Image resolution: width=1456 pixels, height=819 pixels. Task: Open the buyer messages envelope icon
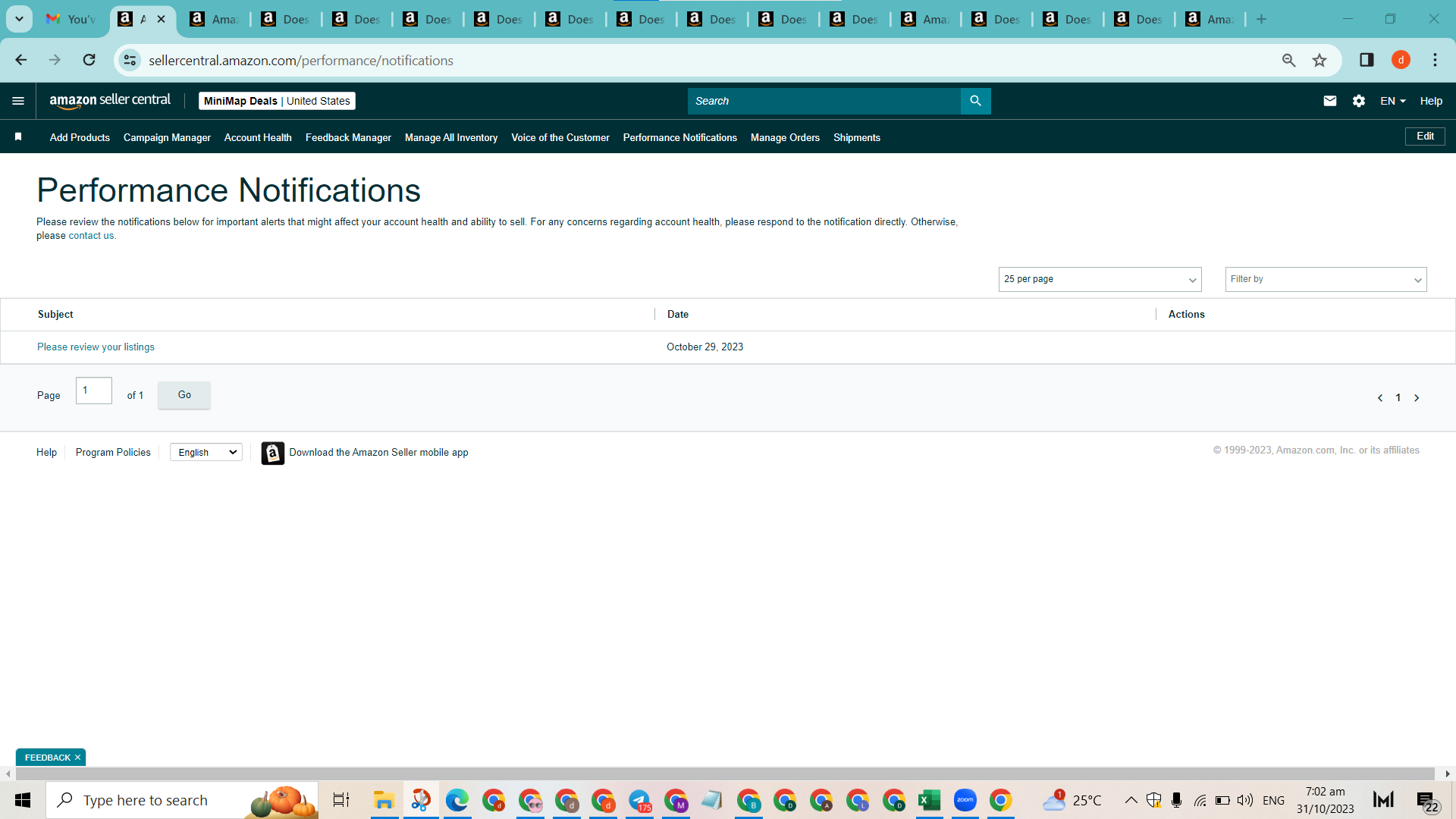click(x=1329, y=101)
